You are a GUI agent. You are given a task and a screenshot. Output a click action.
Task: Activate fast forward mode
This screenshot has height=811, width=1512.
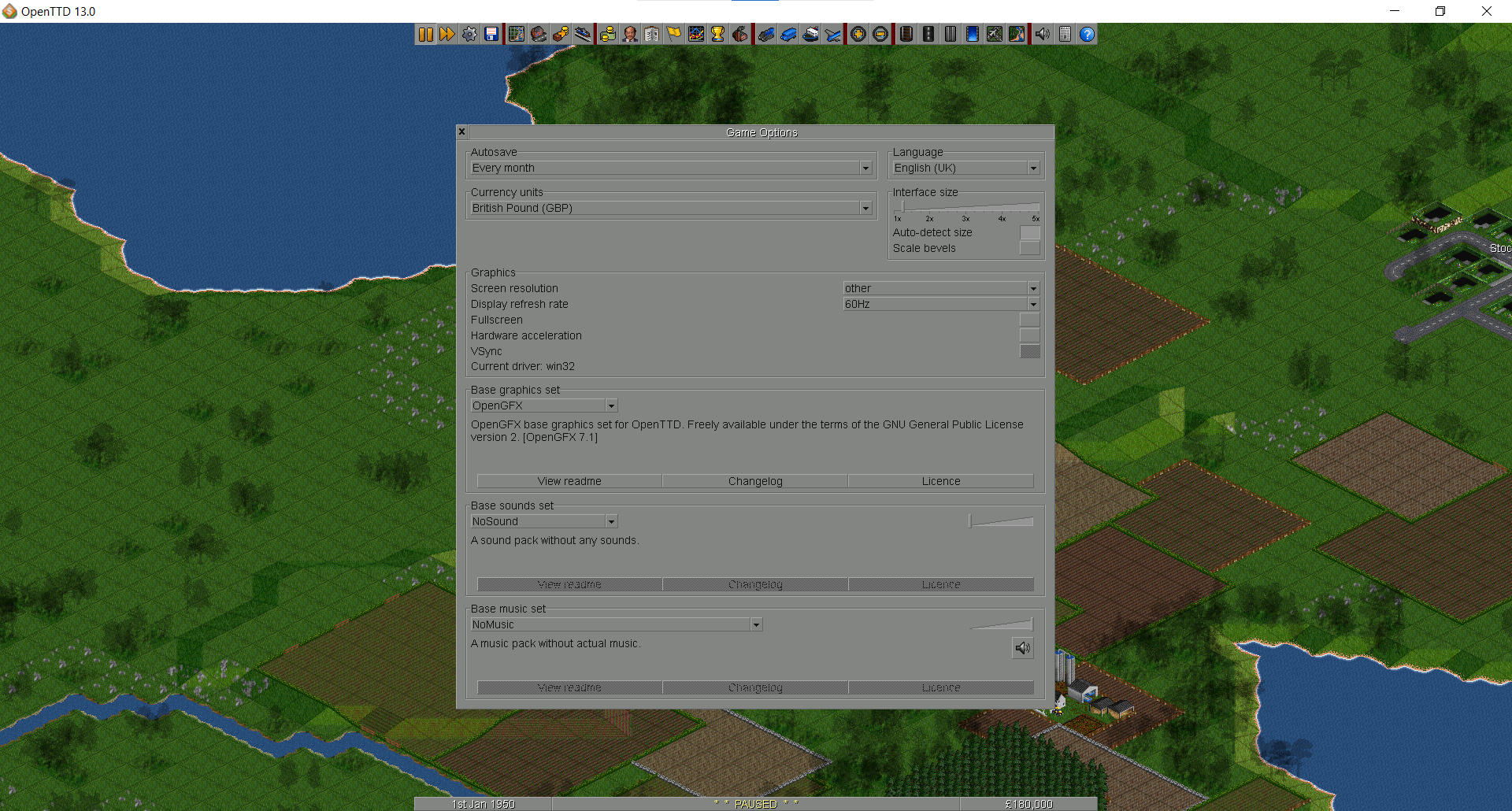tap(448, 34)
